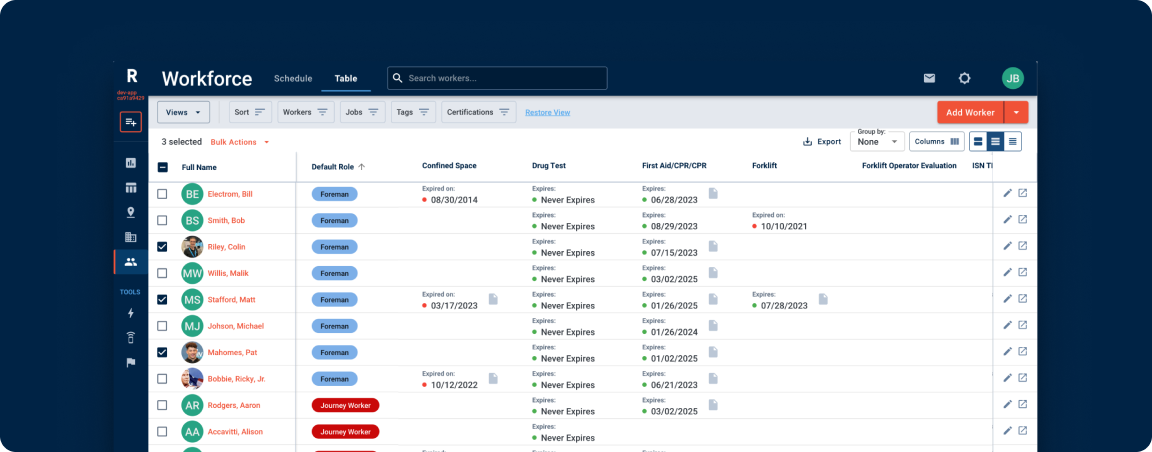Open Mahomes, Pat external link icon
Image resolution: width=1152 pixels, height=452 pixels.
(x=1022, y=351)
